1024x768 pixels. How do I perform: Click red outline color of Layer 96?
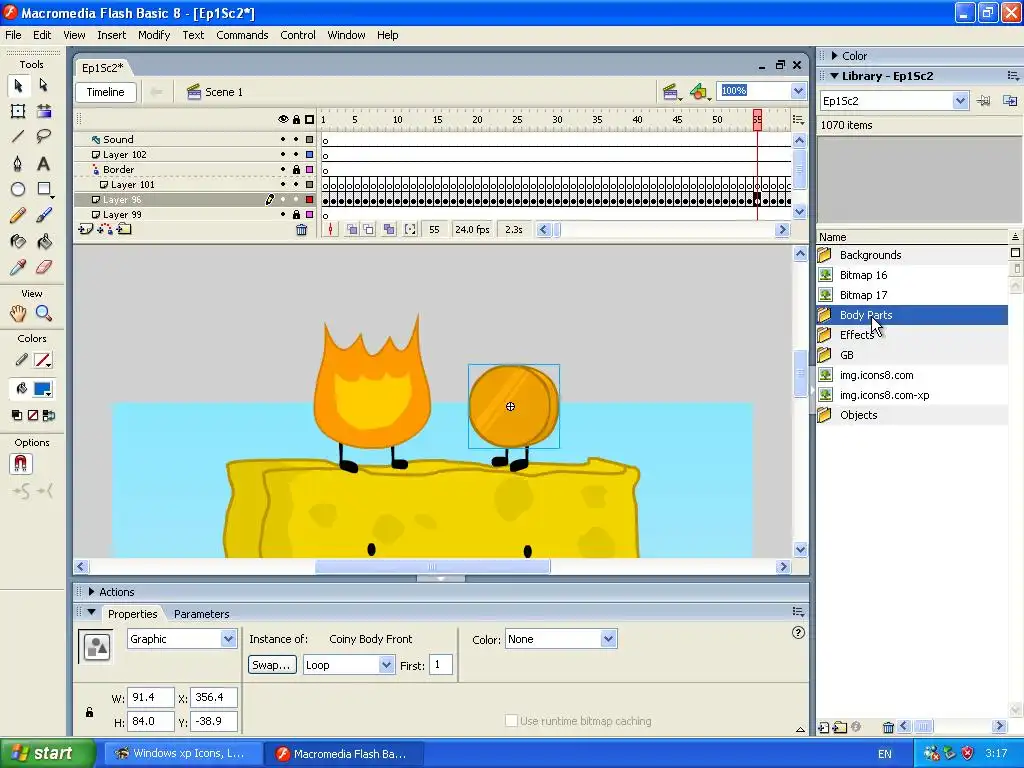310,200
